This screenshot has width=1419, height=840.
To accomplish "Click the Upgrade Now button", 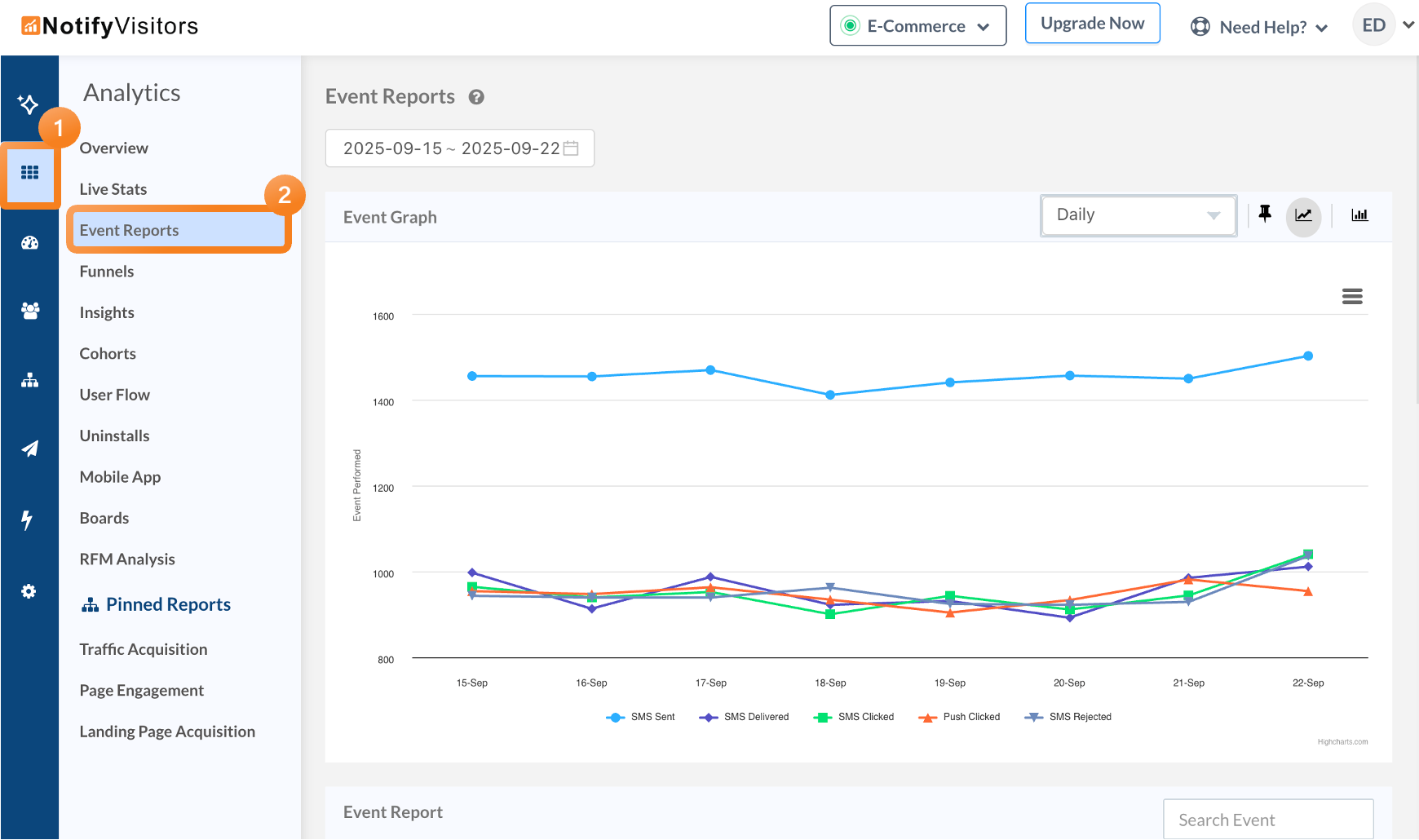I will 1092,24.
